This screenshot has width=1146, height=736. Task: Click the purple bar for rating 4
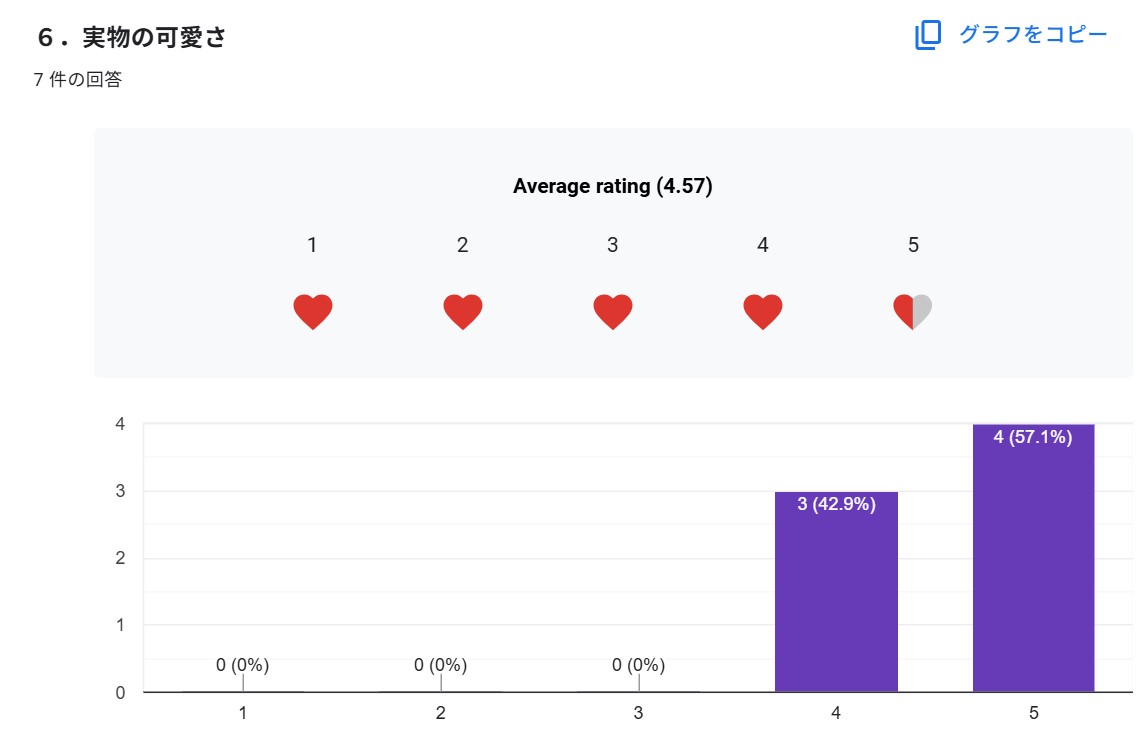click(x=836, y=600)
